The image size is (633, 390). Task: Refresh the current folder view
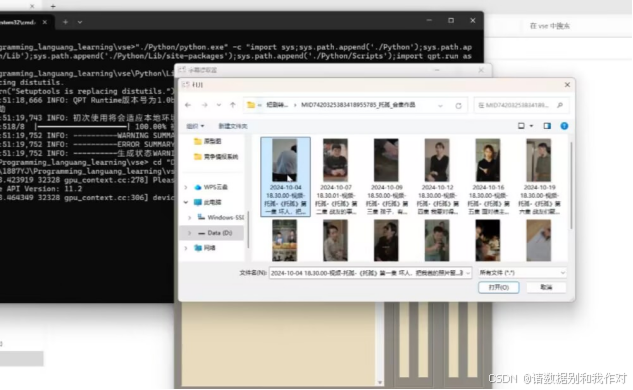[458, 106]
